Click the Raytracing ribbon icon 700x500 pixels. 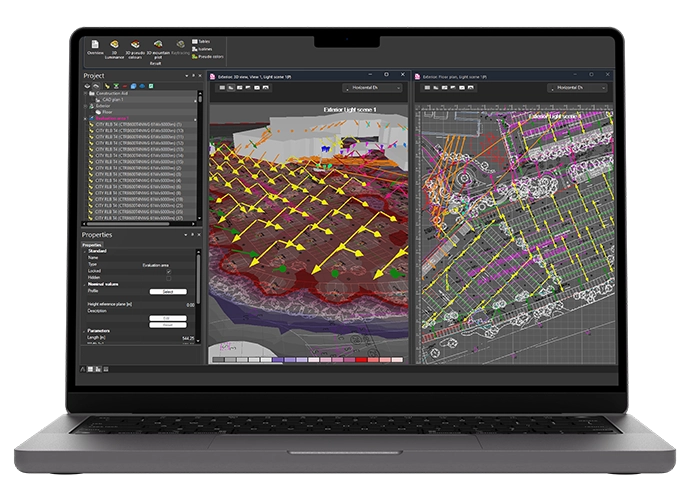(180, 47)
